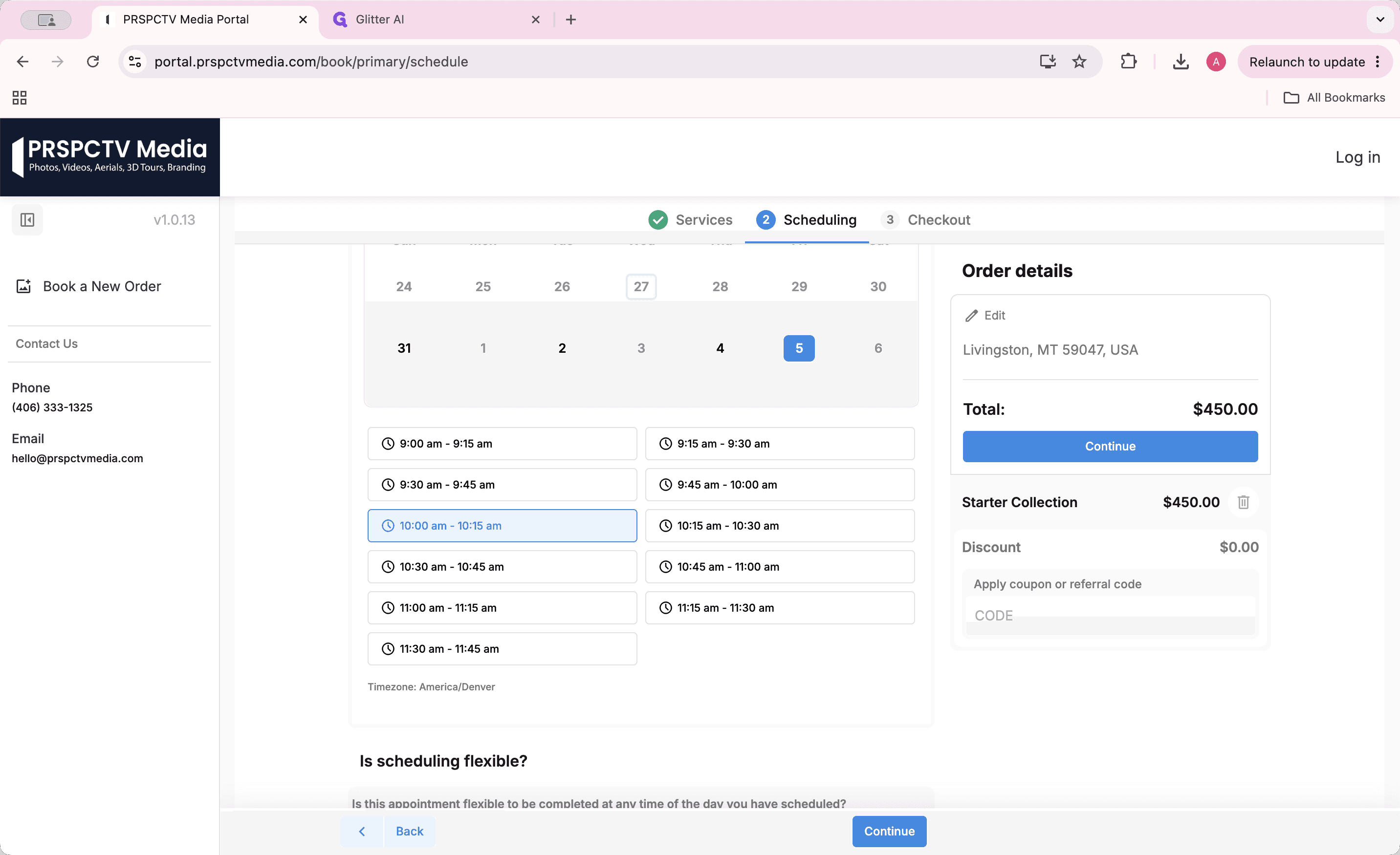Image resolution: width=1400 pixels, height=855 pixels.
Task: Select the 9:15 am - 9:30 am slot
Action: tap(780, 444)
